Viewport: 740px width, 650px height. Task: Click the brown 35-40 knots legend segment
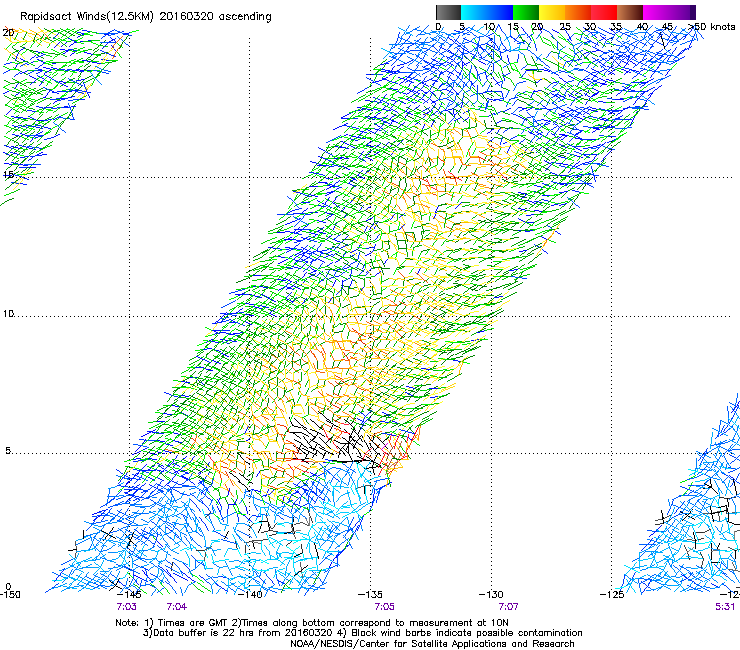coord(630,12)
